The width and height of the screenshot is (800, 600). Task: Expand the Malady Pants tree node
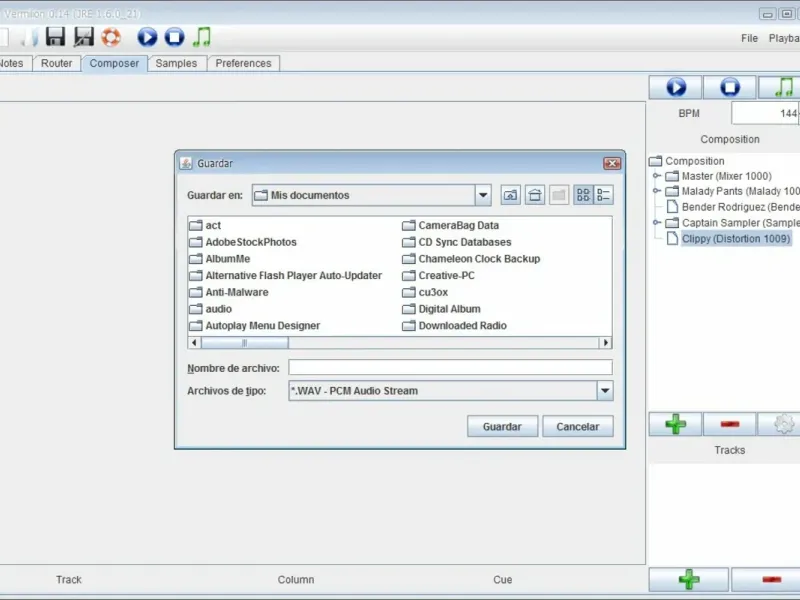point(657,191)
